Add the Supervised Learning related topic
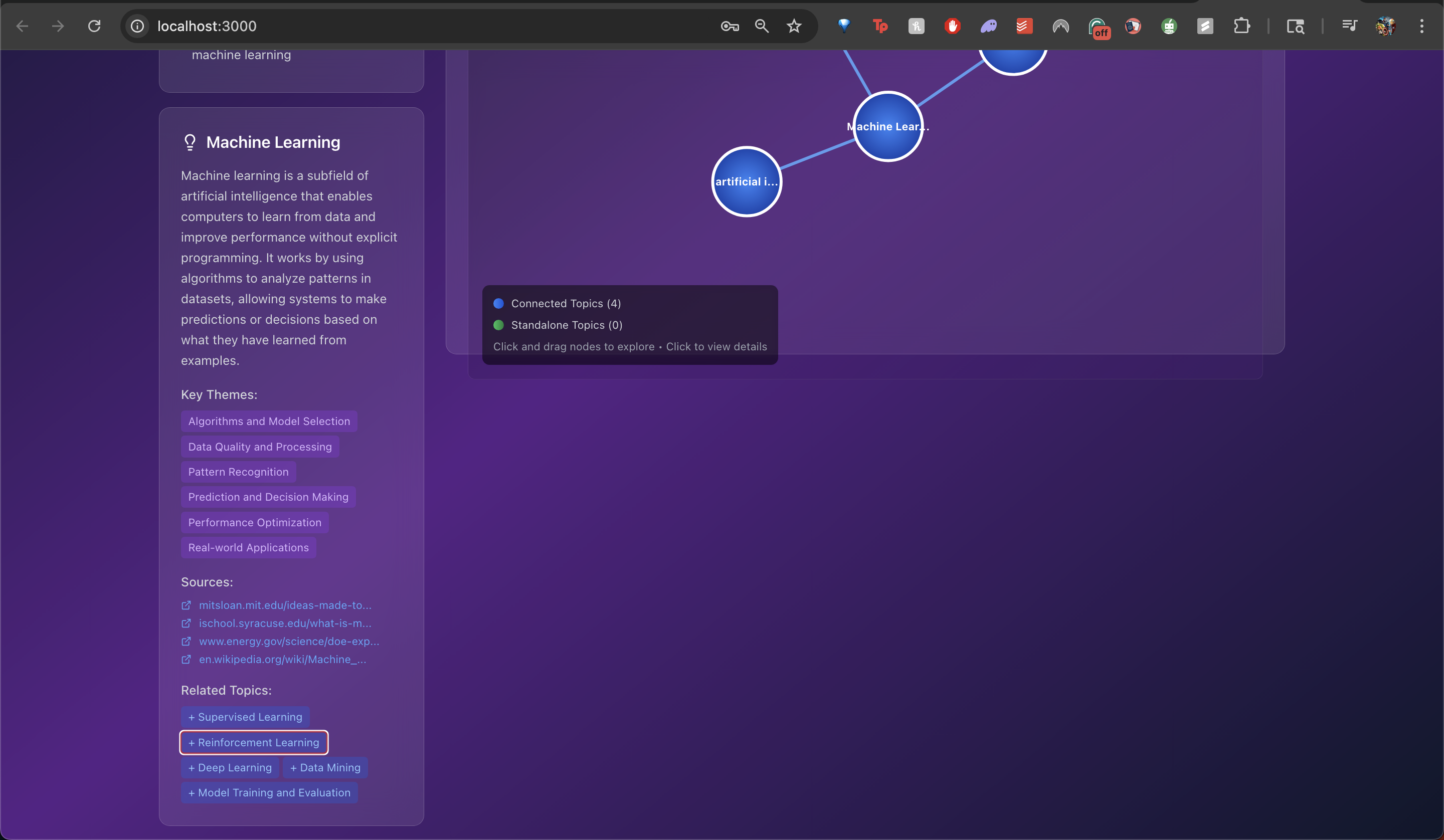This screenshot has height=840, width=1444. coord(245,717)
